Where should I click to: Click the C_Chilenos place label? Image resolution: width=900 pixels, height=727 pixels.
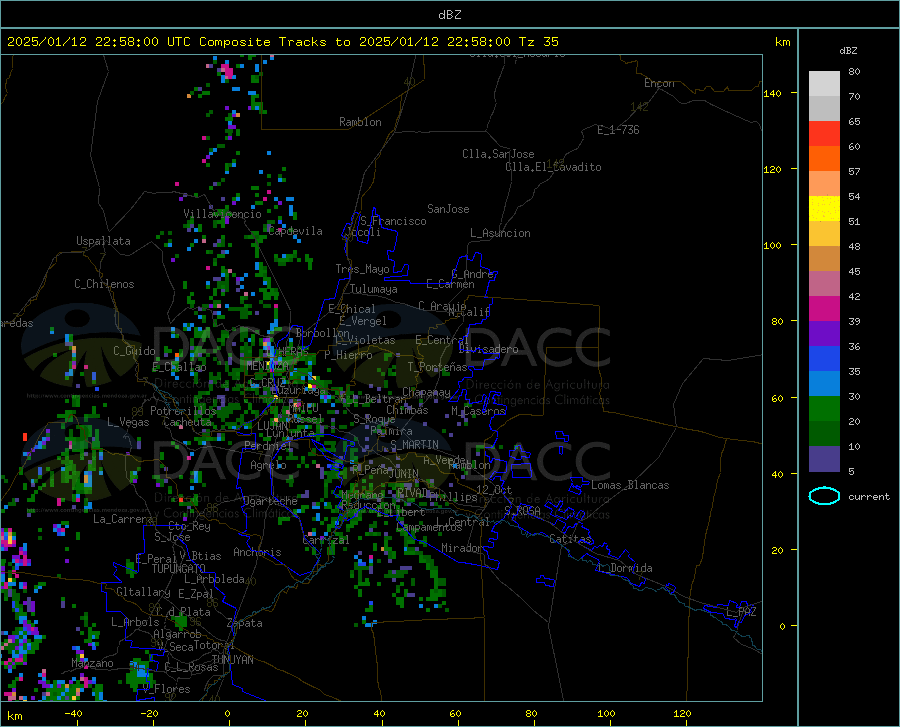104,284
